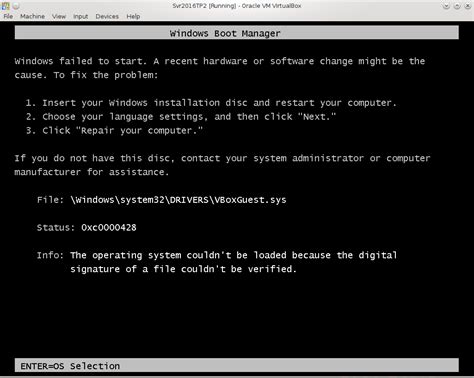Viewport: 474px width, 378px height.
Task: Open the View menu
Action: [59, 16]
